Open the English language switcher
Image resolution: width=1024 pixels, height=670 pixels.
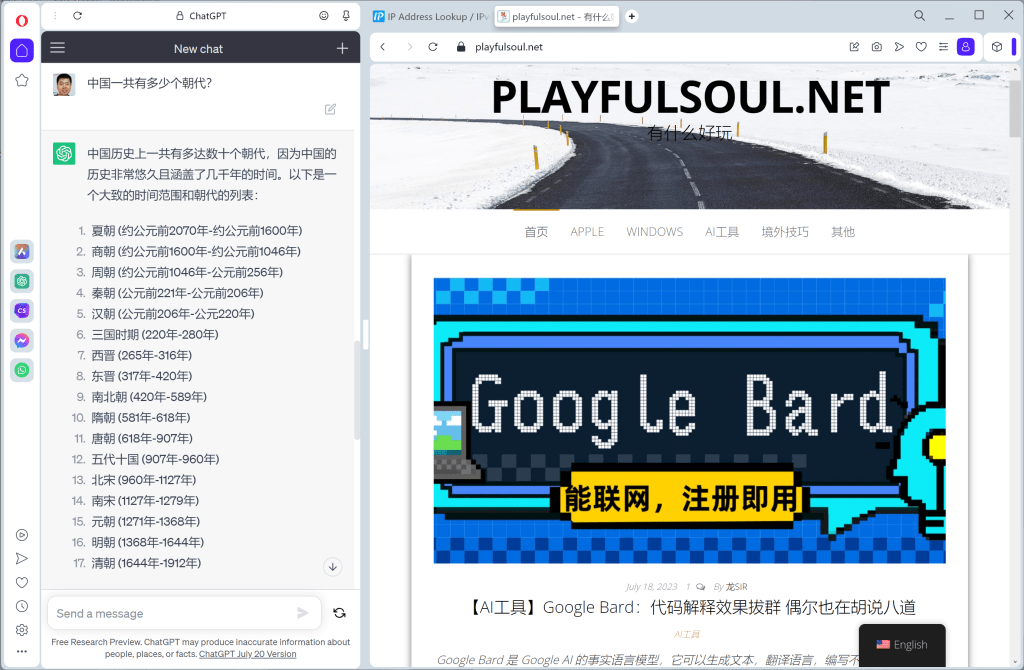click(x=902, y=645)
